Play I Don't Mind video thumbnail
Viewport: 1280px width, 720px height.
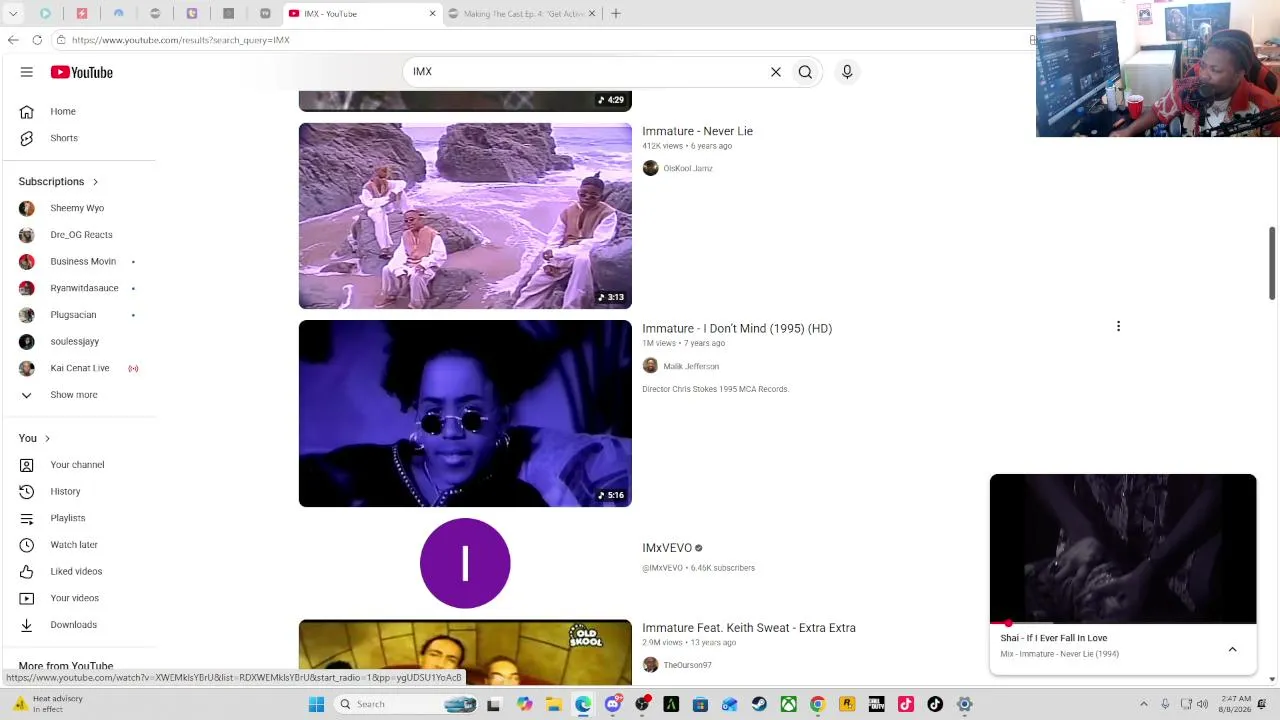coord(465,413)
